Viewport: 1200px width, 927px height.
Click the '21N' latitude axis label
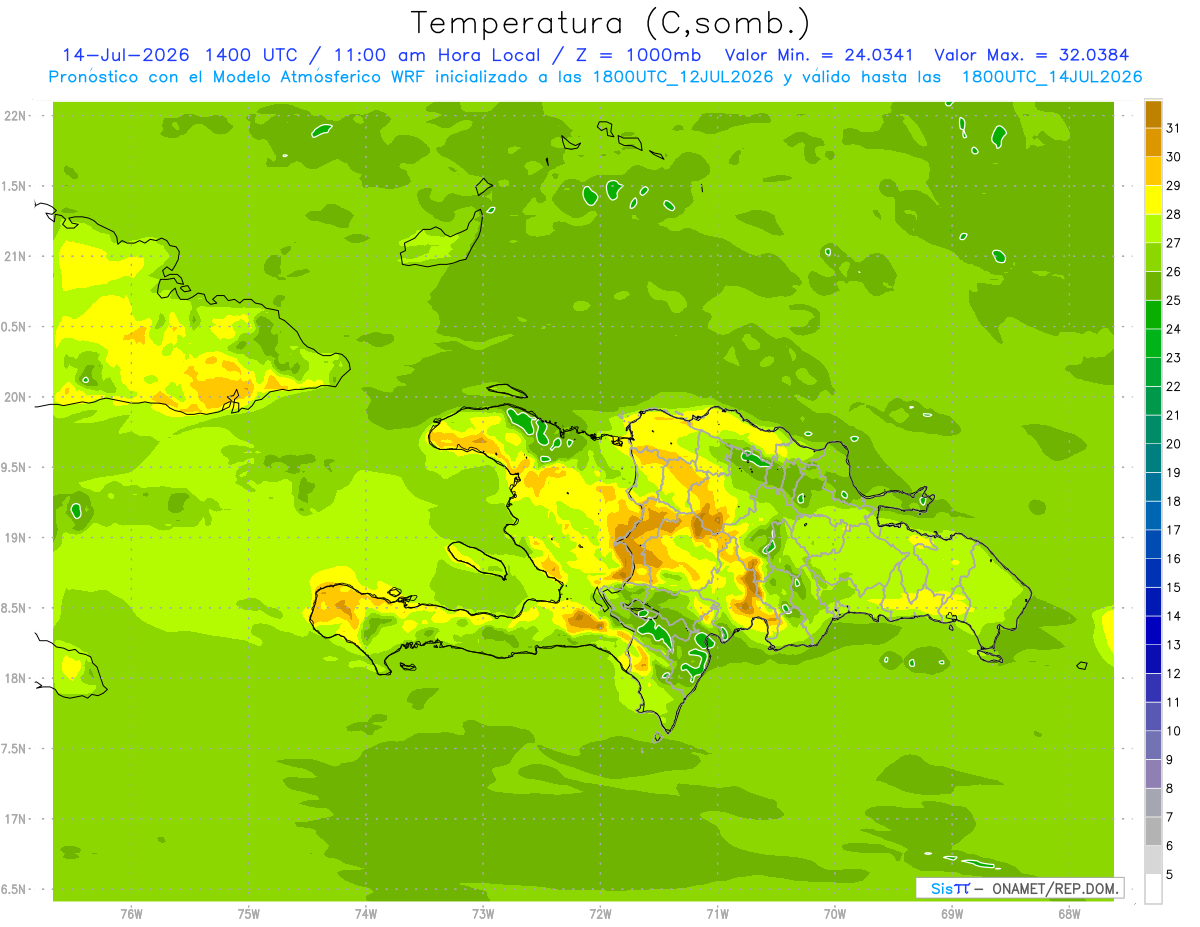(x=16, y=257)
